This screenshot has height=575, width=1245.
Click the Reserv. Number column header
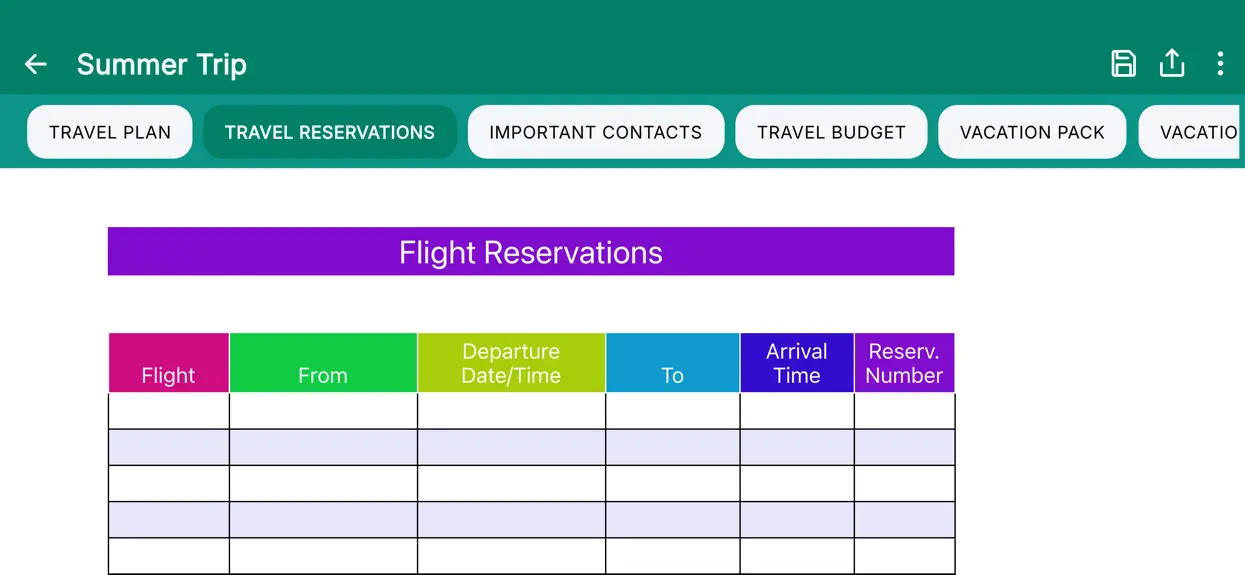pos(905,363)
